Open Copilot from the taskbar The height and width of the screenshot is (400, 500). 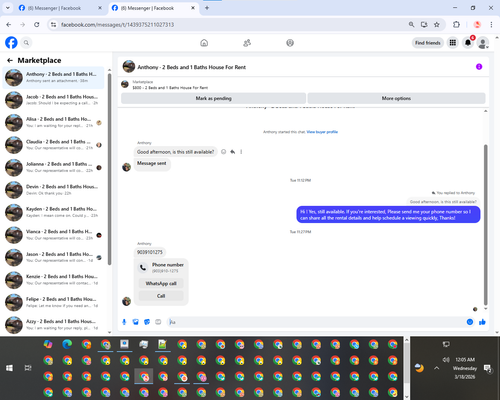coord(48,344)
